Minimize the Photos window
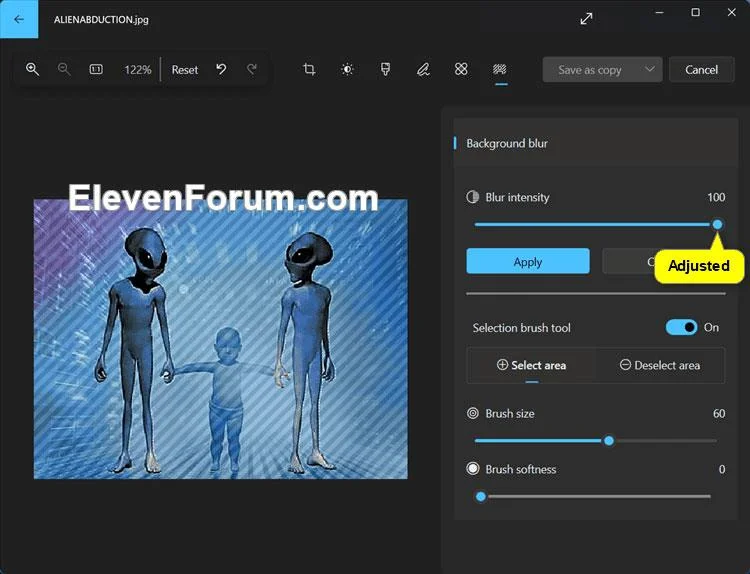 point(660,12)
